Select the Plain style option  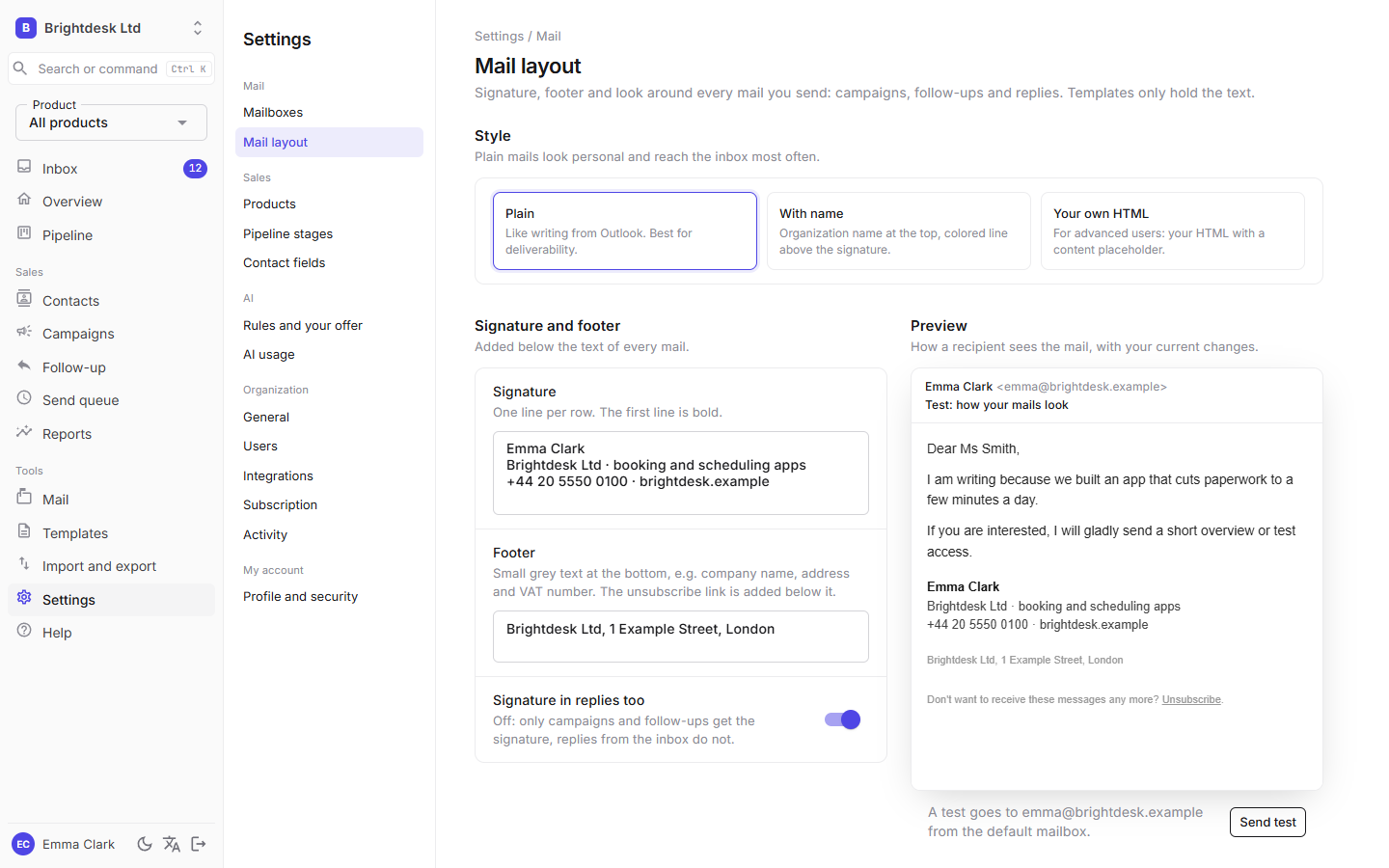click(x=625, y=231)
